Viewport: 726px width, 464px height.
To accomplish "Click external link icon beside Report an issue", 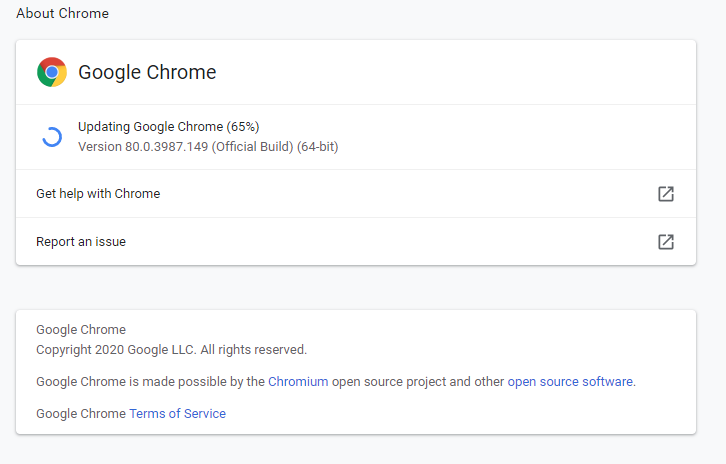I will (665, 242).
